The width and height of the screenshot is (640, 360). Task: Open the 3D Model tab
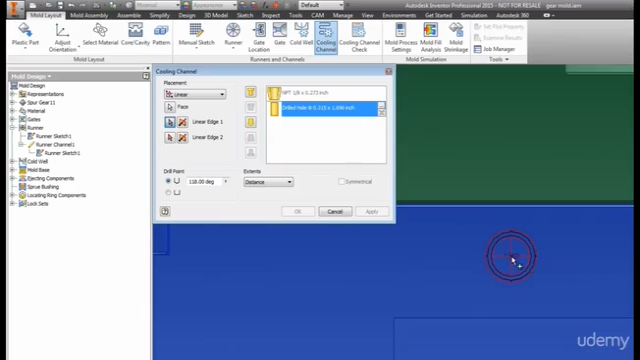pos(216,16)
